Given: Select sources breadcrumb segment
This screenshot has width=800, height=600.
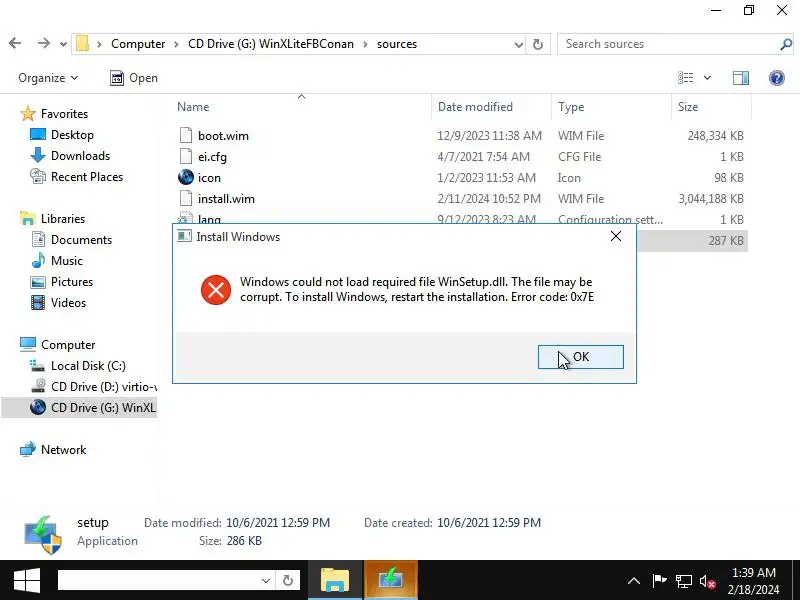Looking at the screenshot, I should point(397,44).
